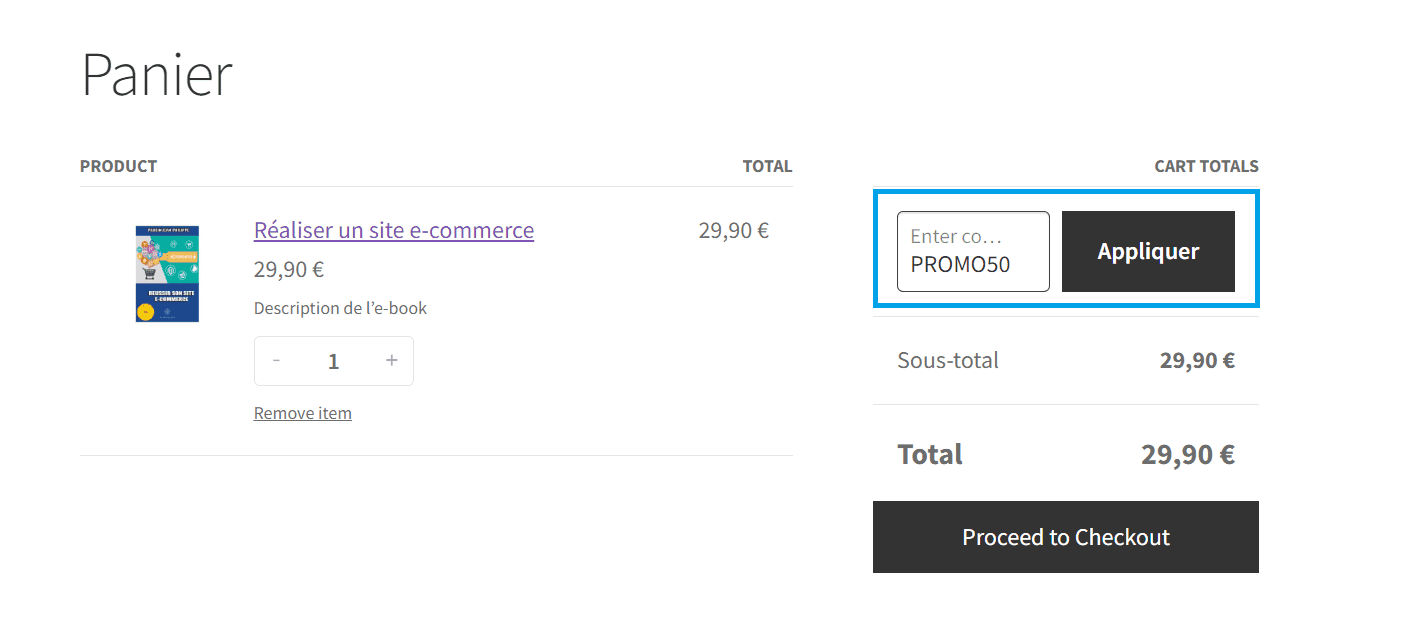1415x644 pixels.
Task: Focus the quantity field showing 1
Action: [x=334, y=361]
